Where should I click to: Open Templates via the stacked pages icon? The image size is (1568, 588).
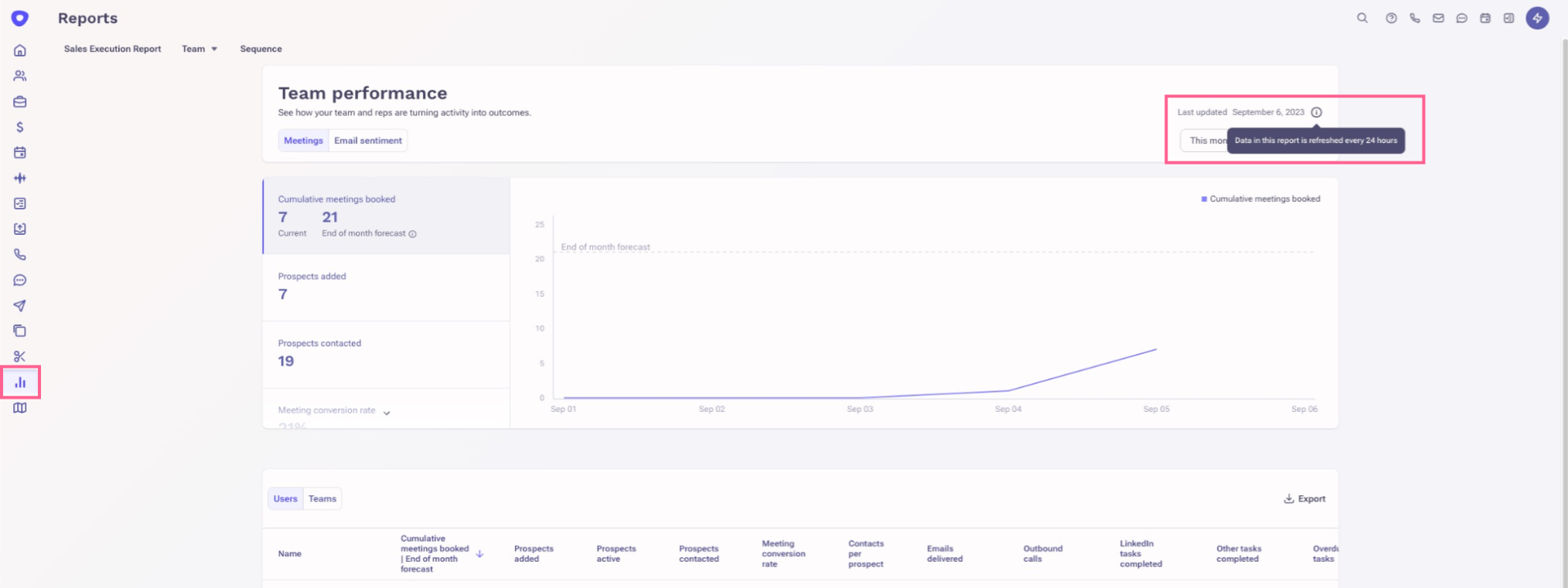(20, 331)
